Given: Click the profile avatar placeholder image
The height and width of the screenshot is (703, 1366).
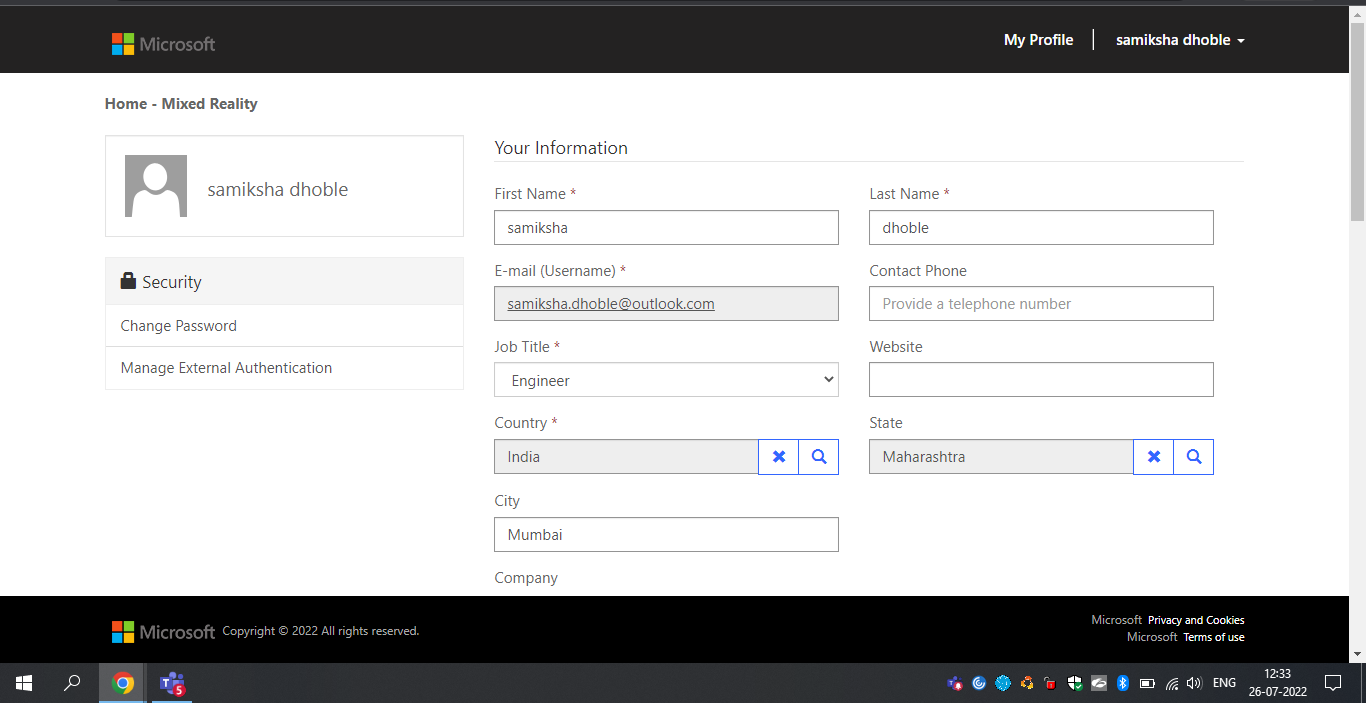Looking at the screenshot, I should [155, 185].
